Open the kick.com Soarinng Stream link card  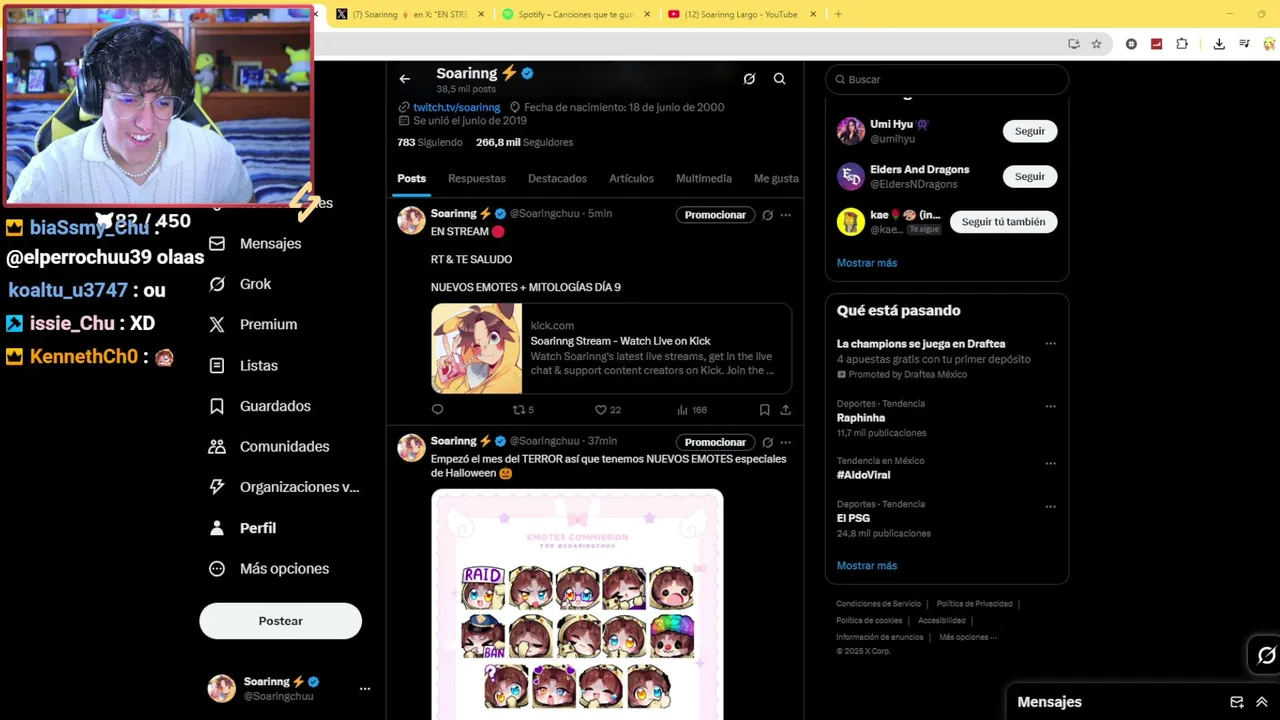611,348
